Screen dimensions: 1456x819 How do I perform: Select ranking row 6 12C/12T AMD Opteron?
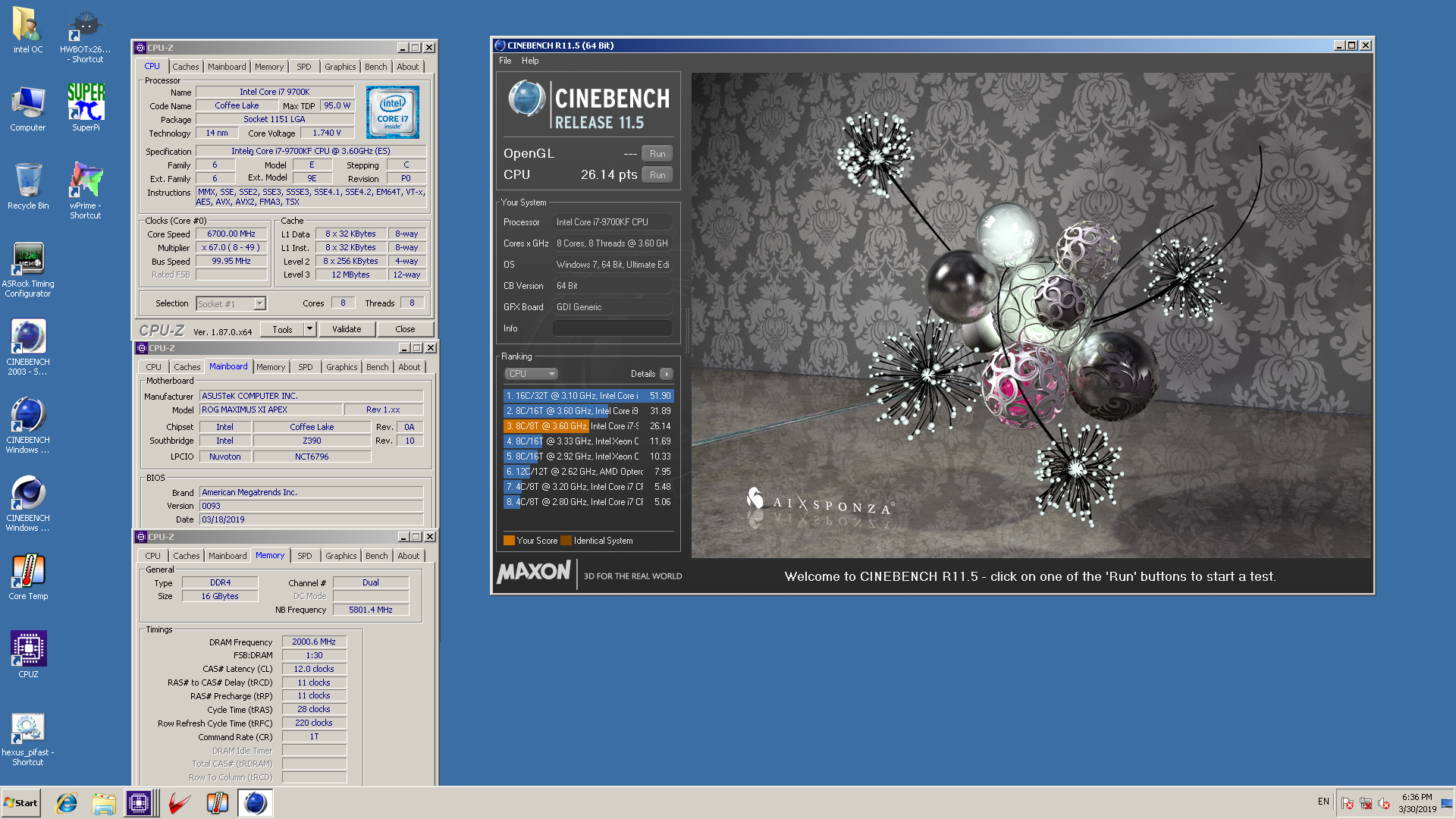point(588,472)
